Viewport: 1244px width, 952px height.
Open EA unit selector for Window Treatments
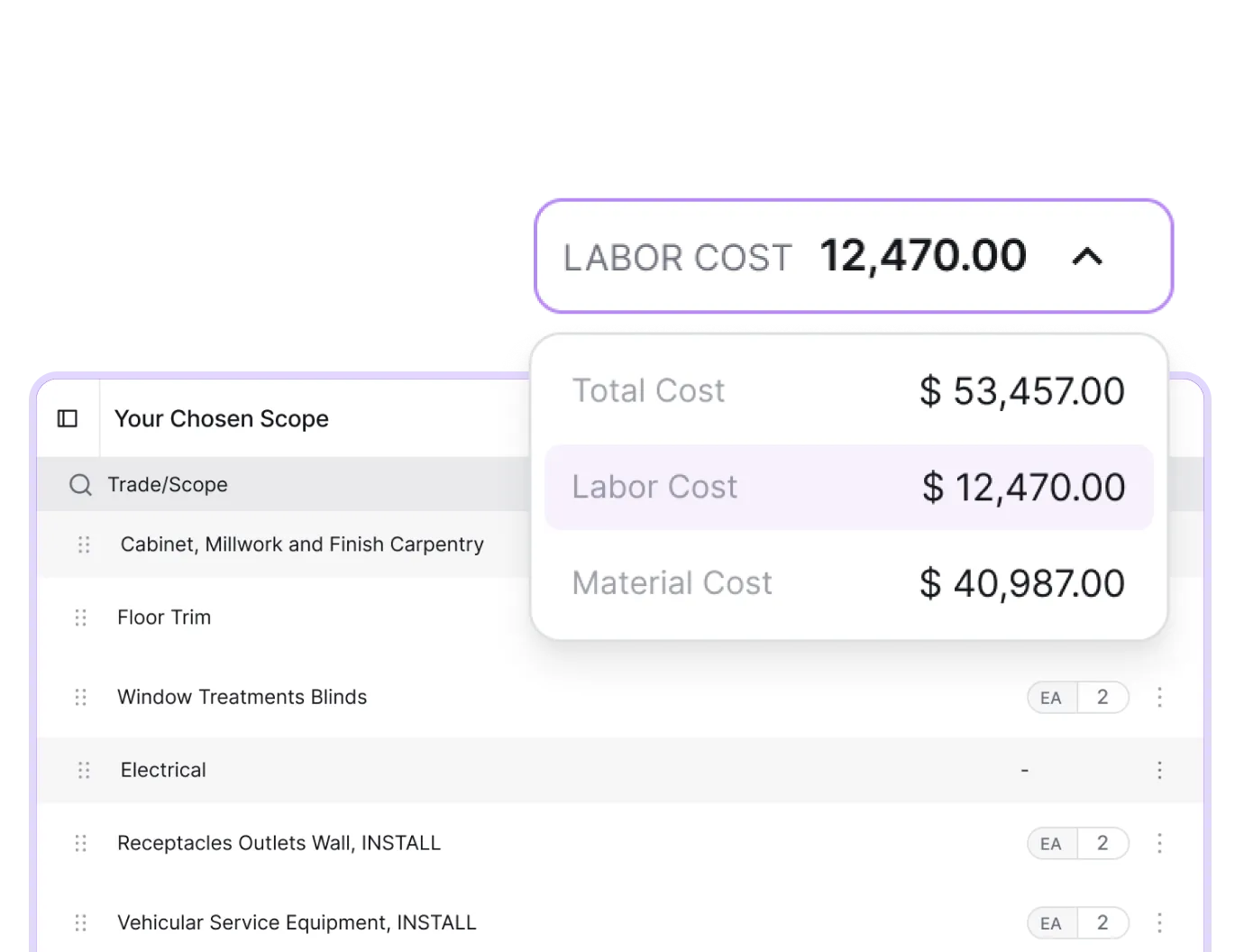tap(1052, 698)
